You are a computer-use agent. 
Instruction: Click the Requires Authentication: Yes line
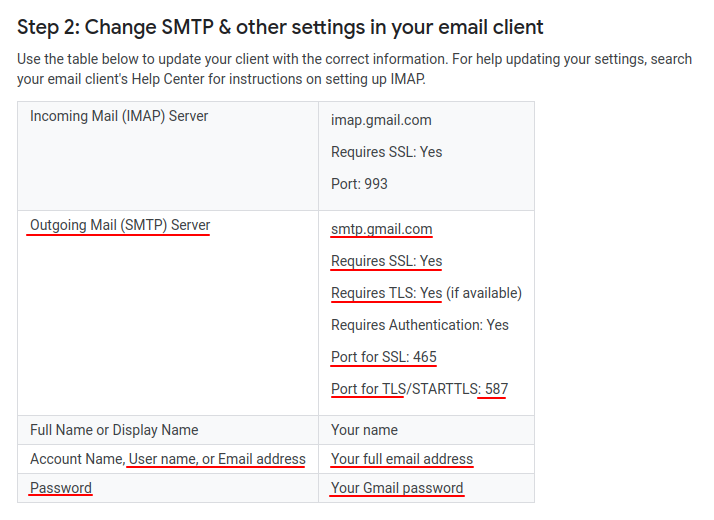(x=420, y=325)
